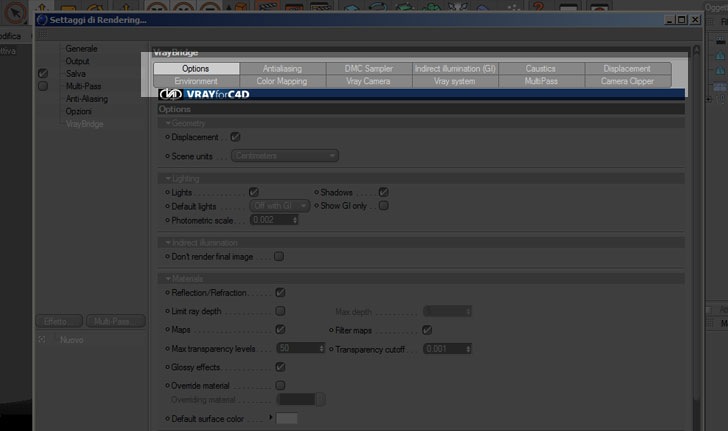
Task: Toggle Glossy effects checkbox
Action: [x=280, y=367]
